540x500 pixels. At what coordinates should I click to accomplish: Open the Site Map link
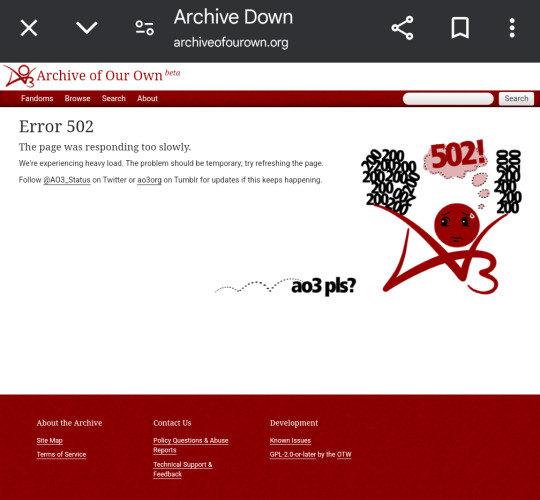[50, 441]
